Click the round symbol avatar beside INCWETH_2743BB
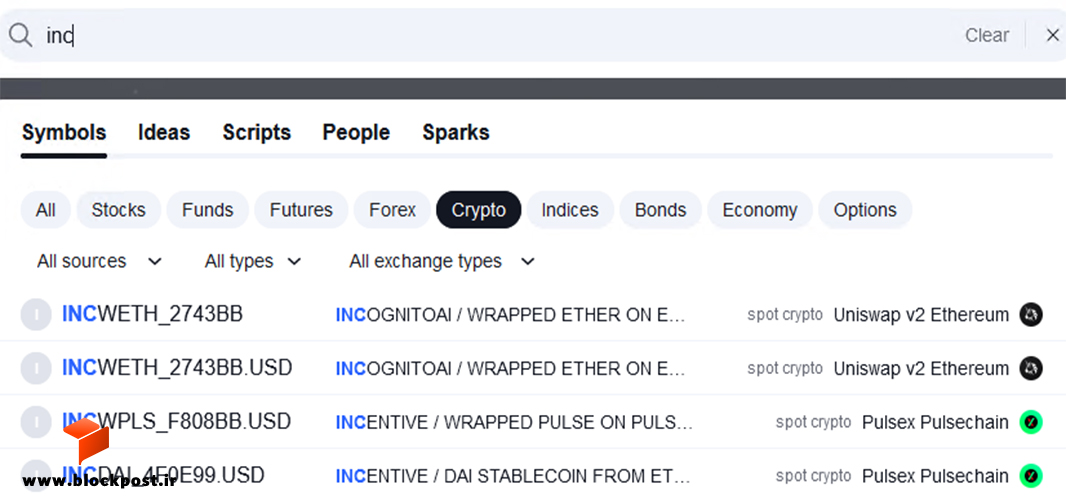This screenshot has width=1066, height=500. tap(36, 314)
